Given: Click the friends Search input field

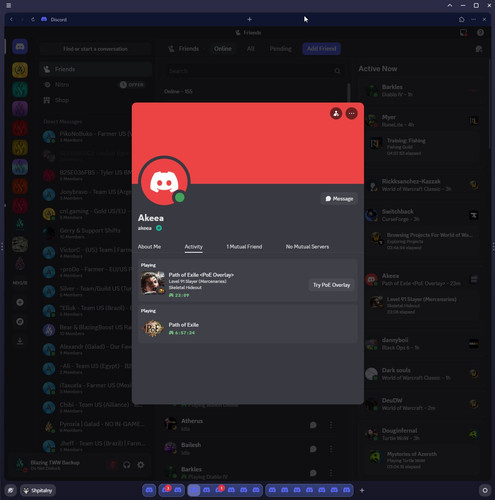Looking at the screenshot, I should point(253,71).
